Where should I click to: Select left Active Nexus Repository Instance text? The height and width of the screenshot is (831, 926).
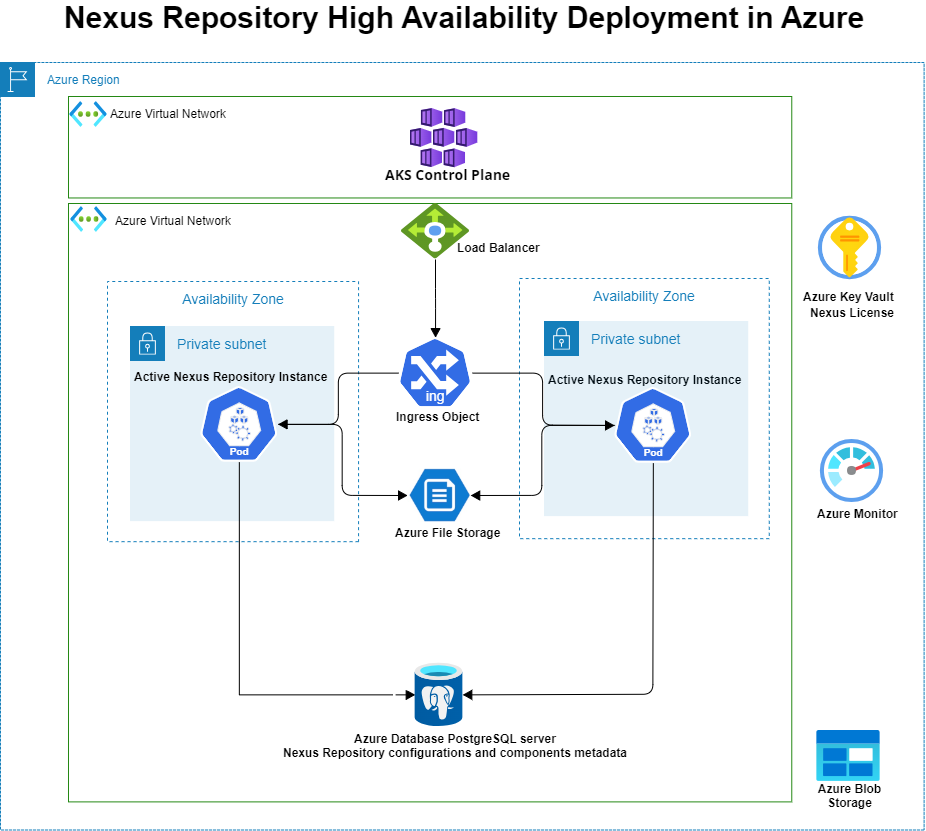230,377
